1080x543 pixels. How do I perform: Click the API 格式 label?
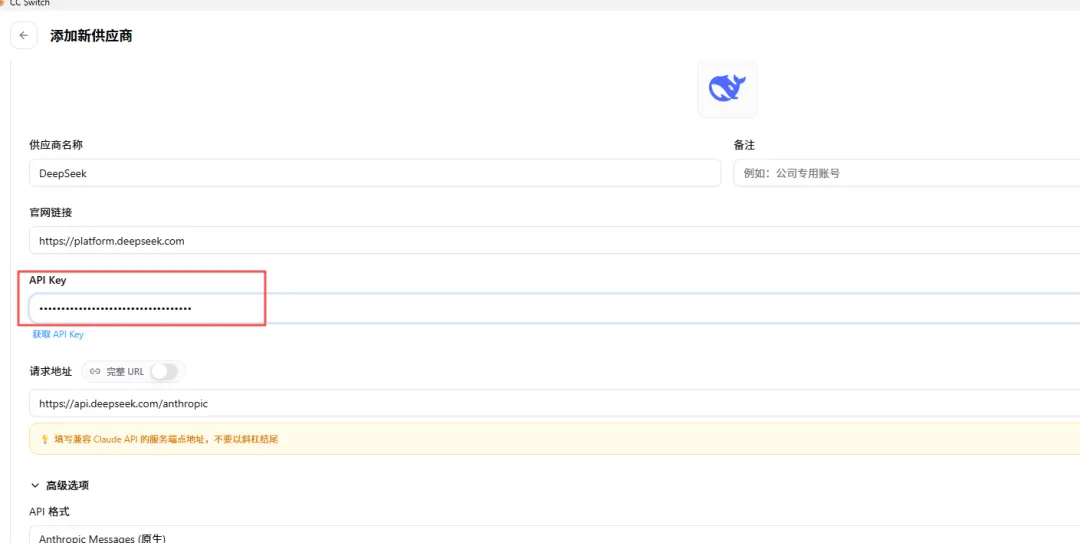[x=49, y=511]
